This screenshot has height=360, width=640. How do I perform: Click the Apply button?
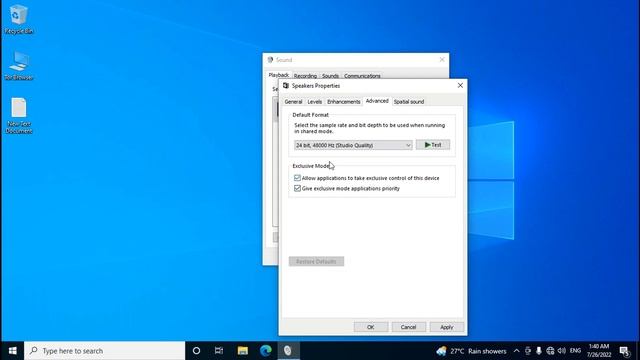click(447, 327)
